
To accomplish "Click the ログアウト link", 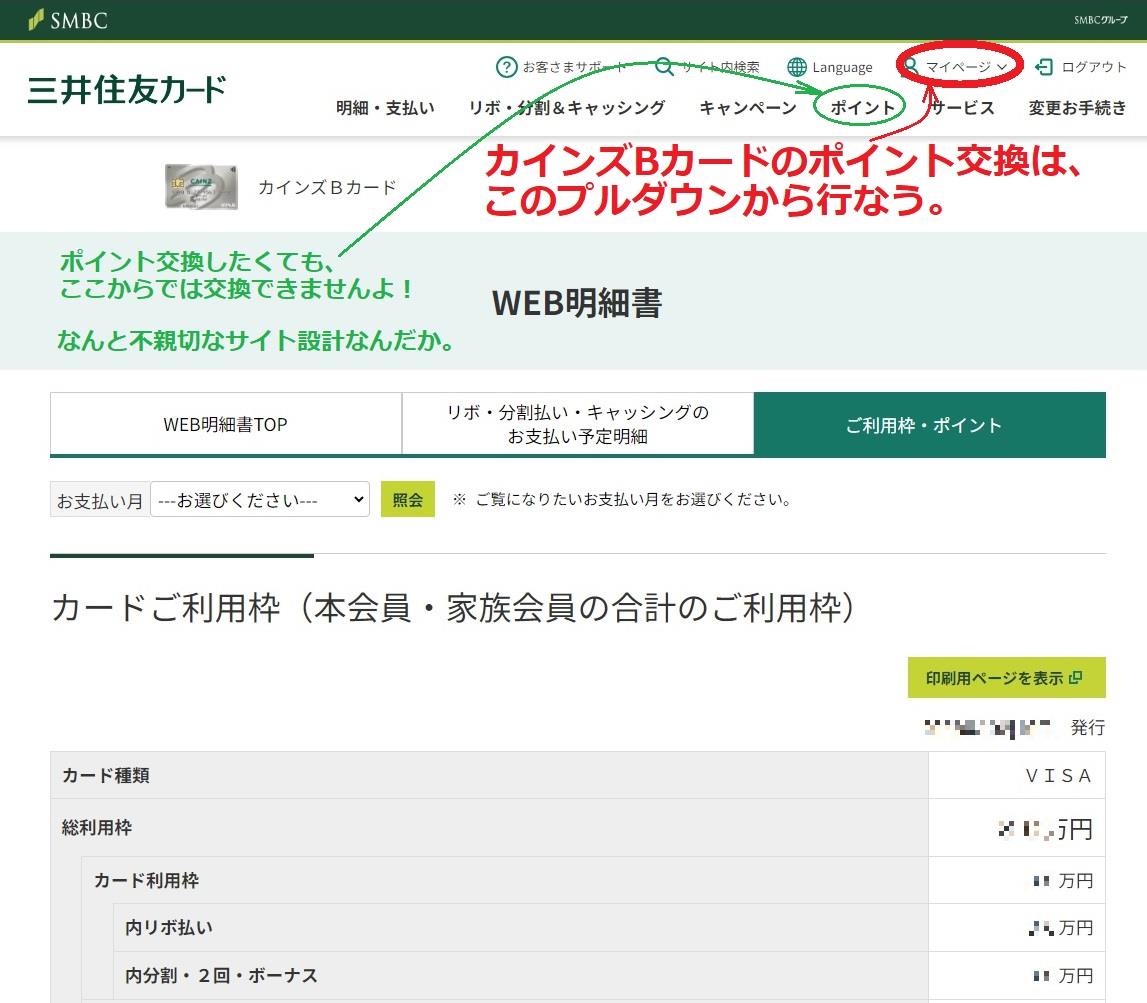I will pos(1094,67).
